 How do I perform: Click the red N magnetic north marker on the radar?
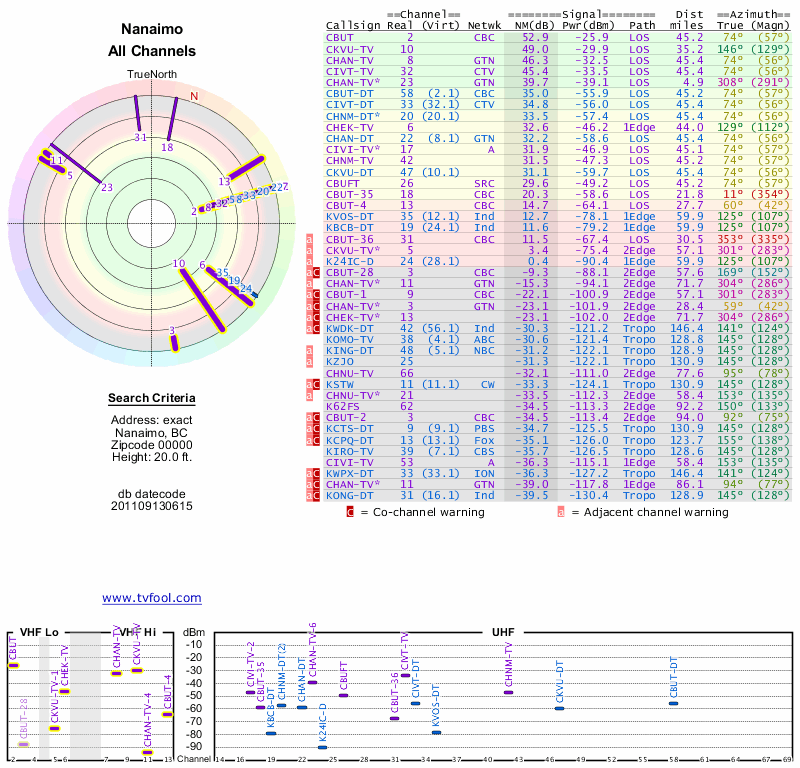[194, 96]
